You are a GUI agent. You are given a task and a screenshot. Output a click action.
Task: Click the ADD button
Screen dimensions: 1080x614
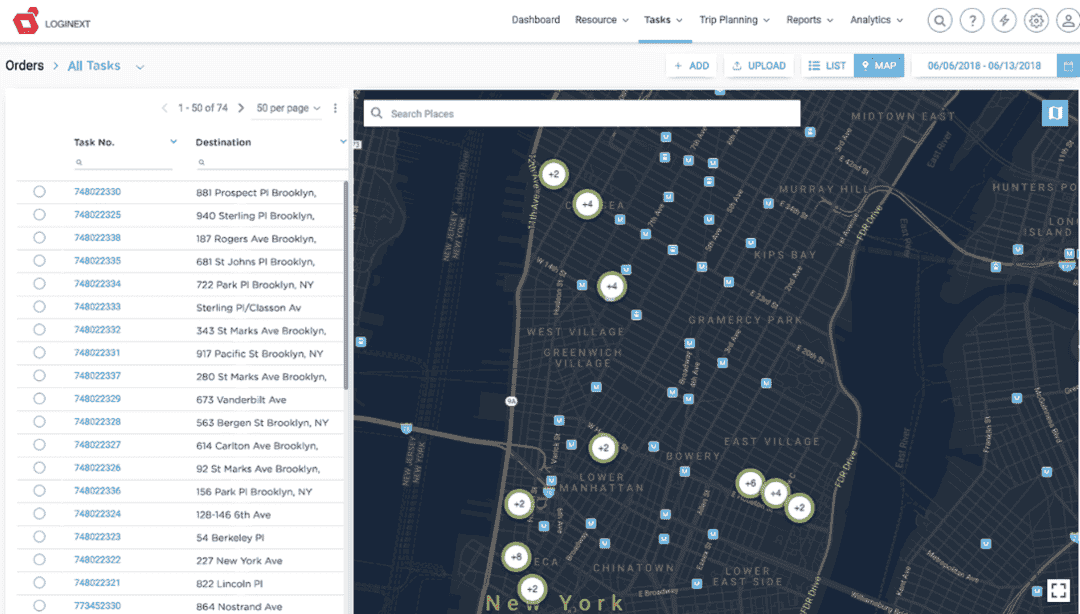tap(691, 65)
